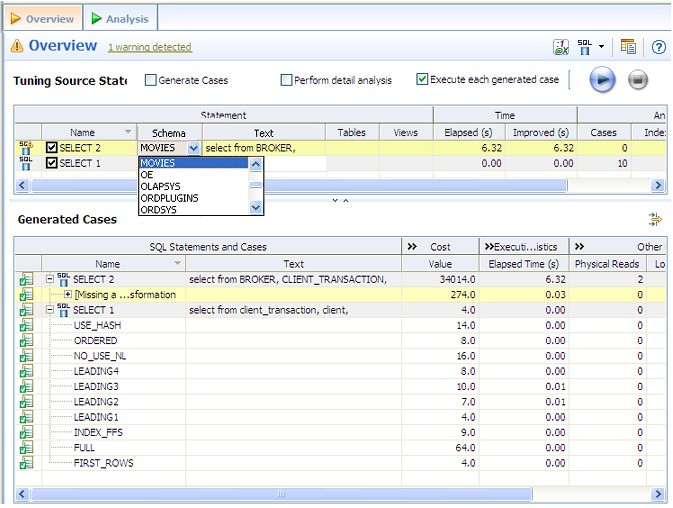This screenshot has height=508, width=673.
Task: Click the Excel export icon in the toolbar
Action: click(x=561, y=47)
